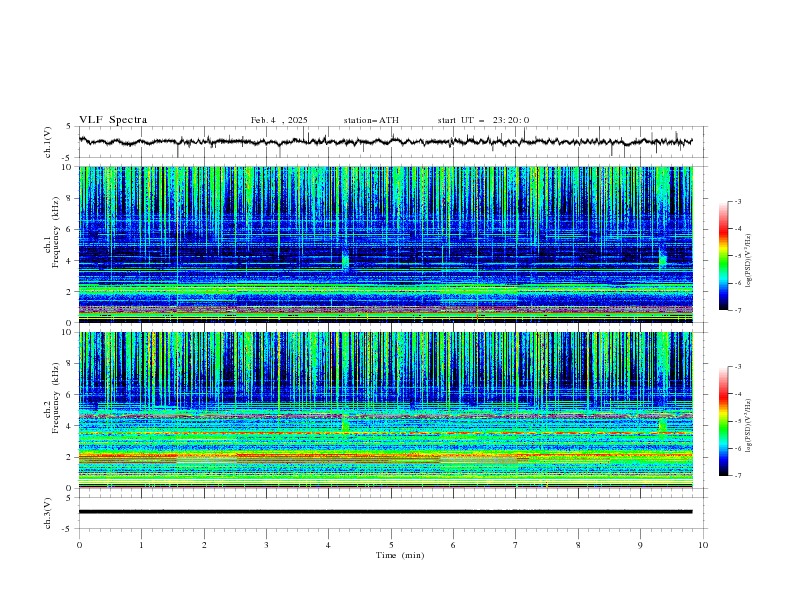792x612 pixels.
Task: Click the "-4" value on ch.2 color bar
Action: coord(737,394)
